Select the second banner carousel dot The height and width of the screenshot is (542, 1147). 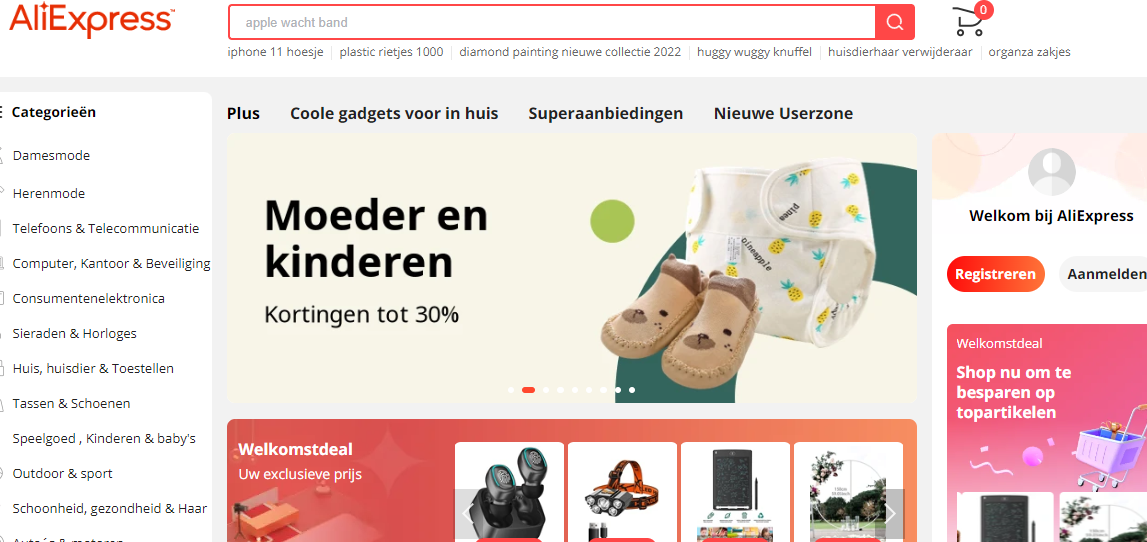coord(528,390)
